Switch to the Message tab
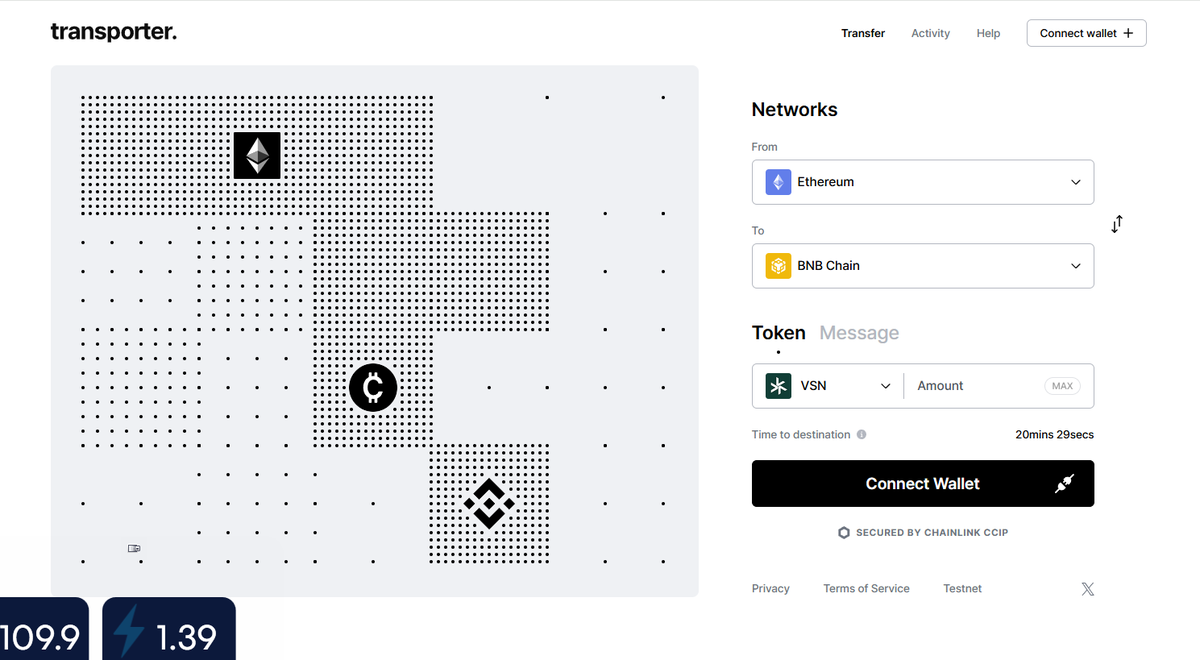 pos(859,333)
